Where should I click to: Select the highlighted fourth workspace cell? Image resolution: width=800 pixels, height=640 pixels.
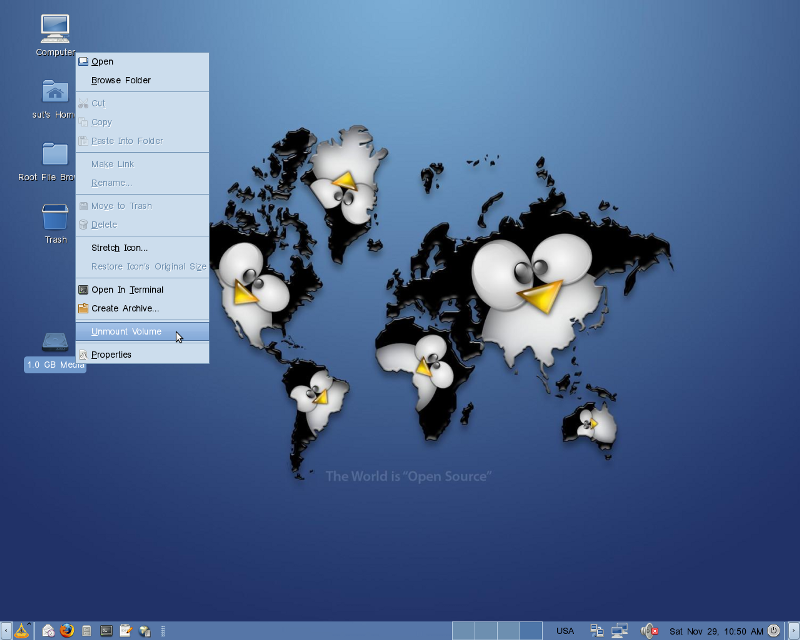pos(531,631)
